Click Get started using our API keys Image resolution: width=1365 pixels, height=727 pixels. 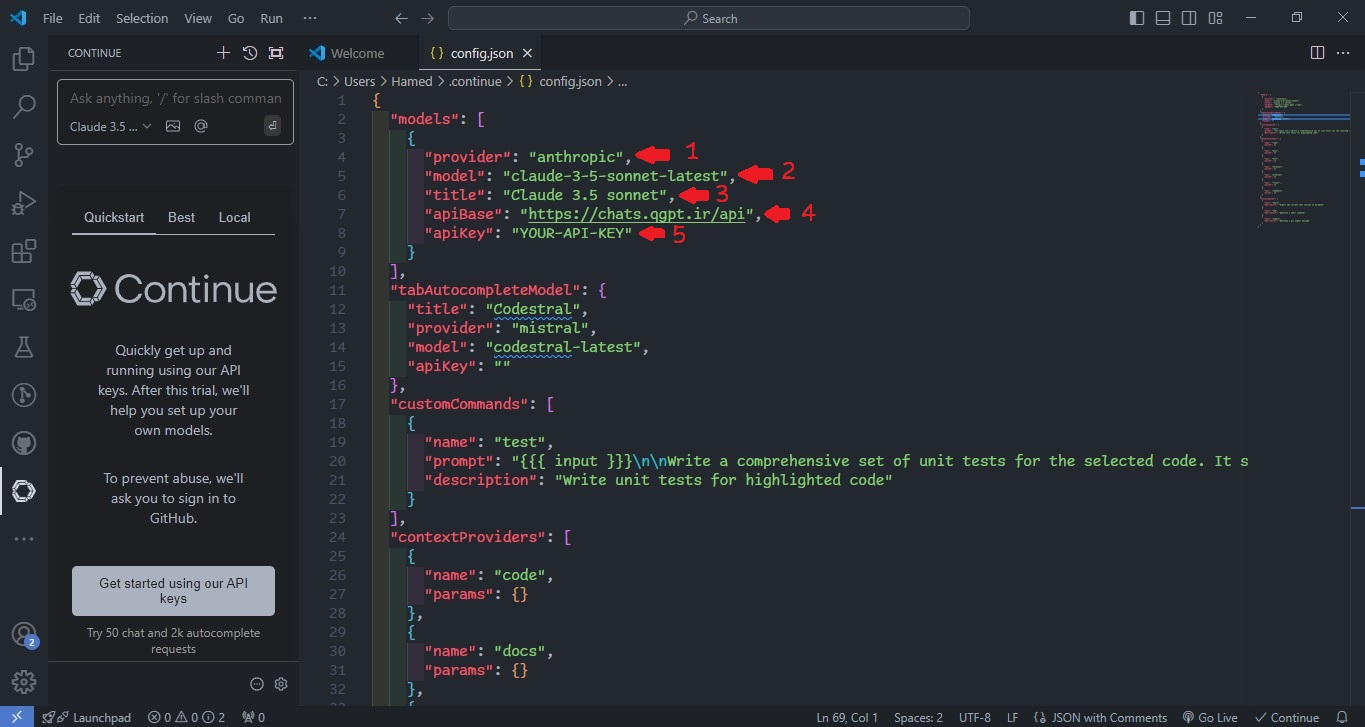[x=173, y=590]
